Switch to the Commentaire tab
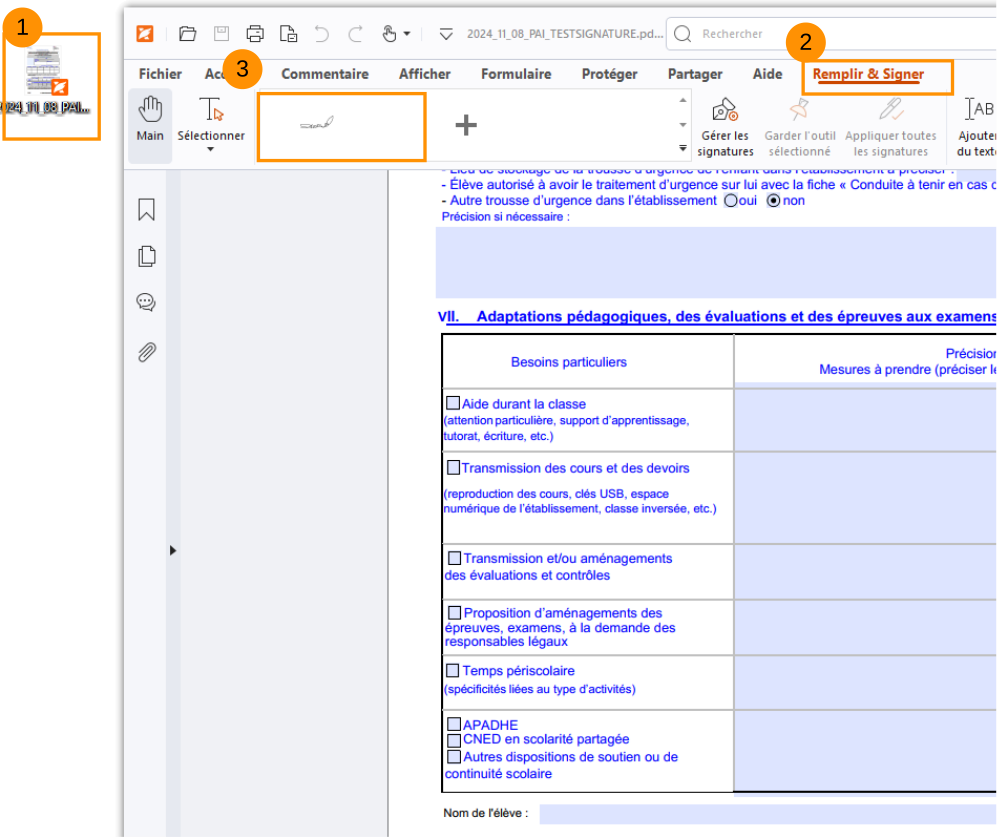The height and width of the screenshot is (840, 1000). click(325, 73)
